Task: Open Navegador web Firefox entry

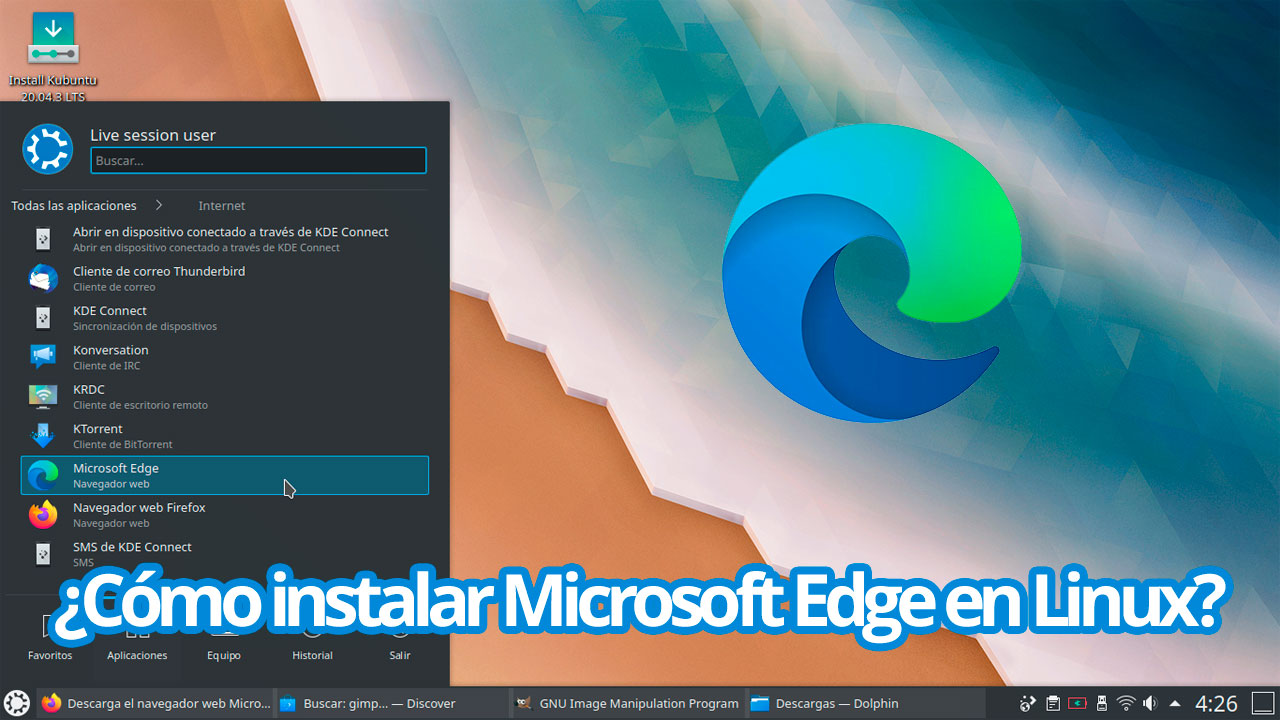Action: pyautogui.click(x=225, y=514)
